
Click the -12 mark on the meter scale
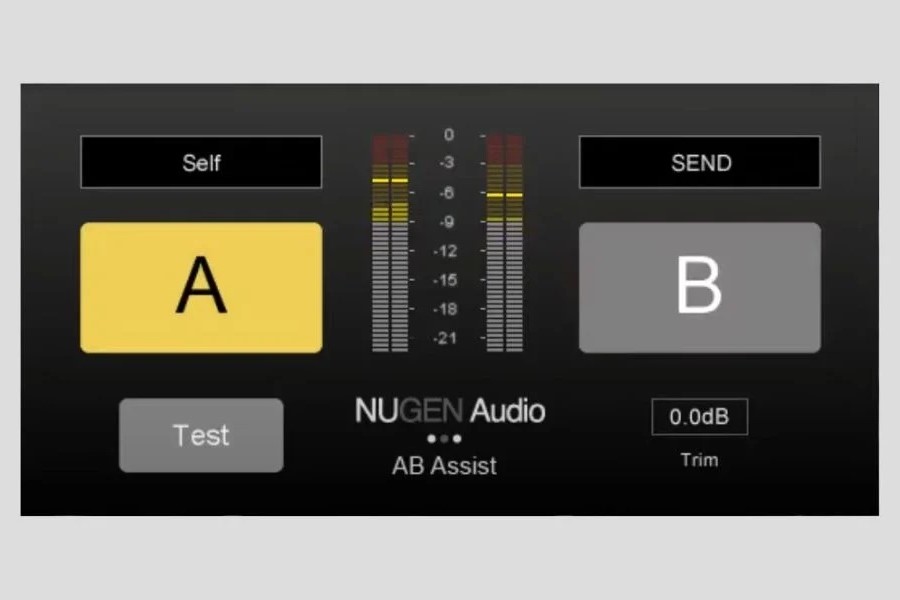446,250
